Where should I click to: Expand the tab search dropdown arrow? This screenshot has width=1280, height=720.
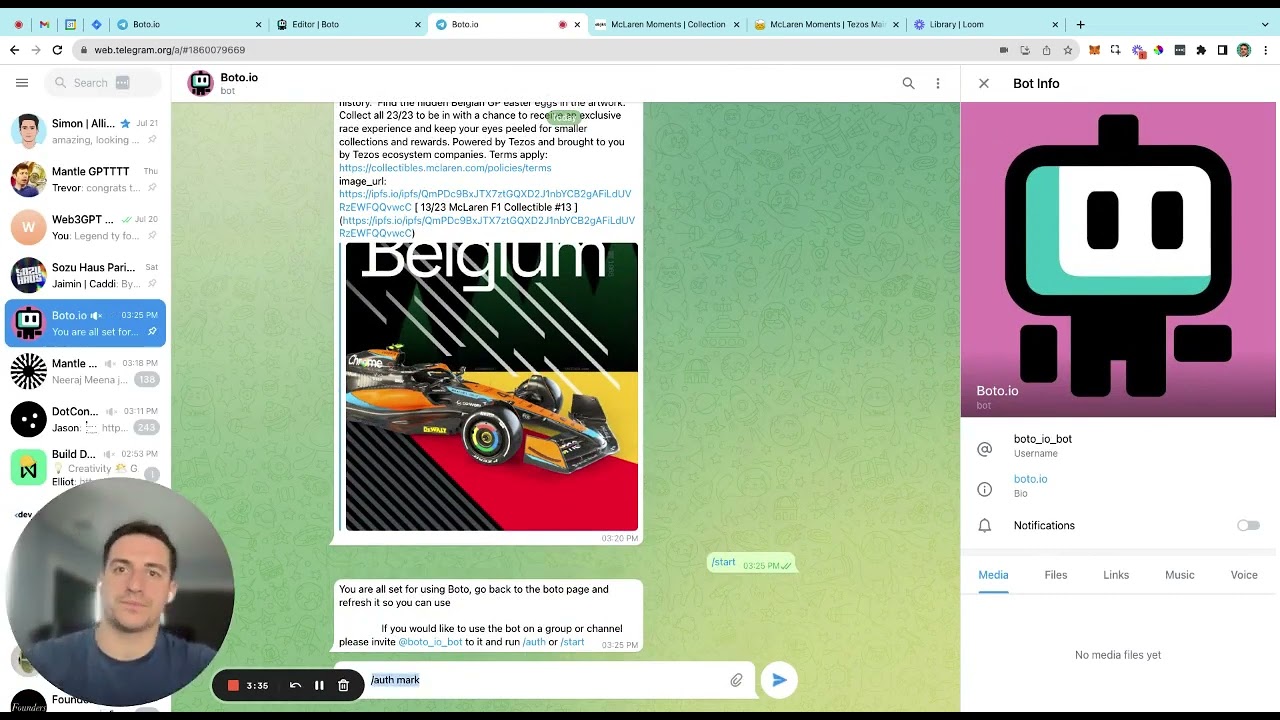click(1265, 24)
